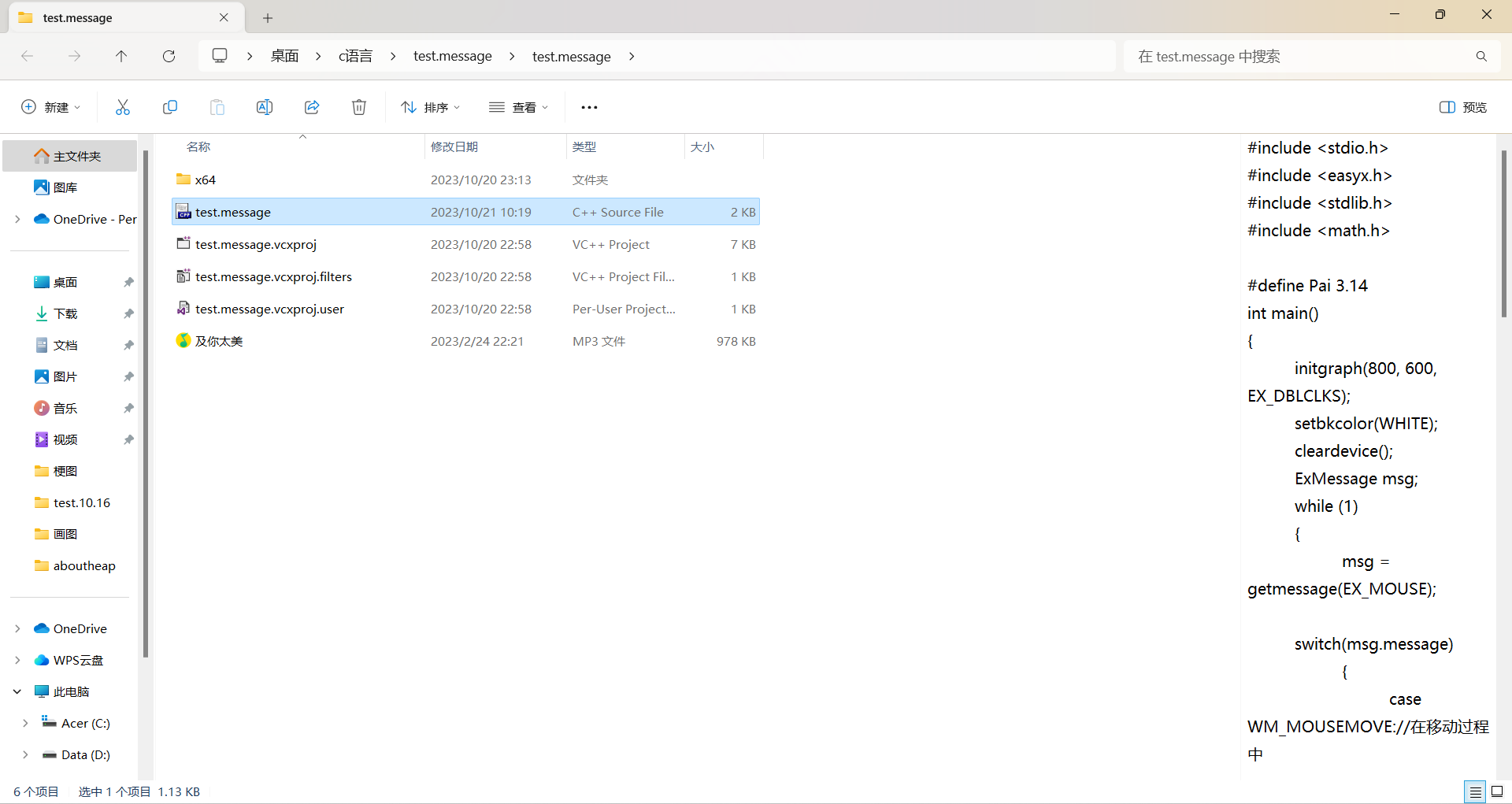
Task: Select test.message.vcxproj file
Action: click(465, 244)
